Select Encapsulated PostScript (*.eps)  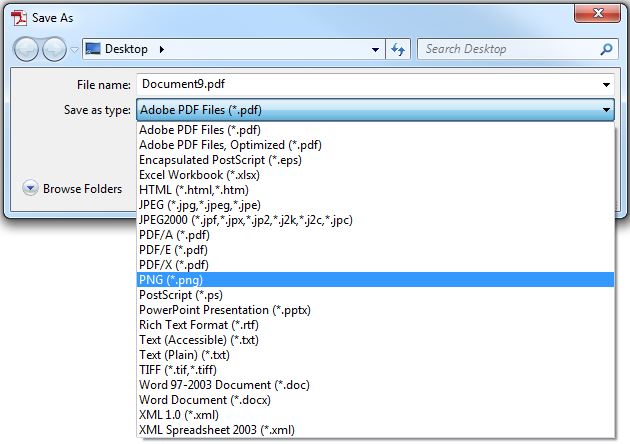375,160
